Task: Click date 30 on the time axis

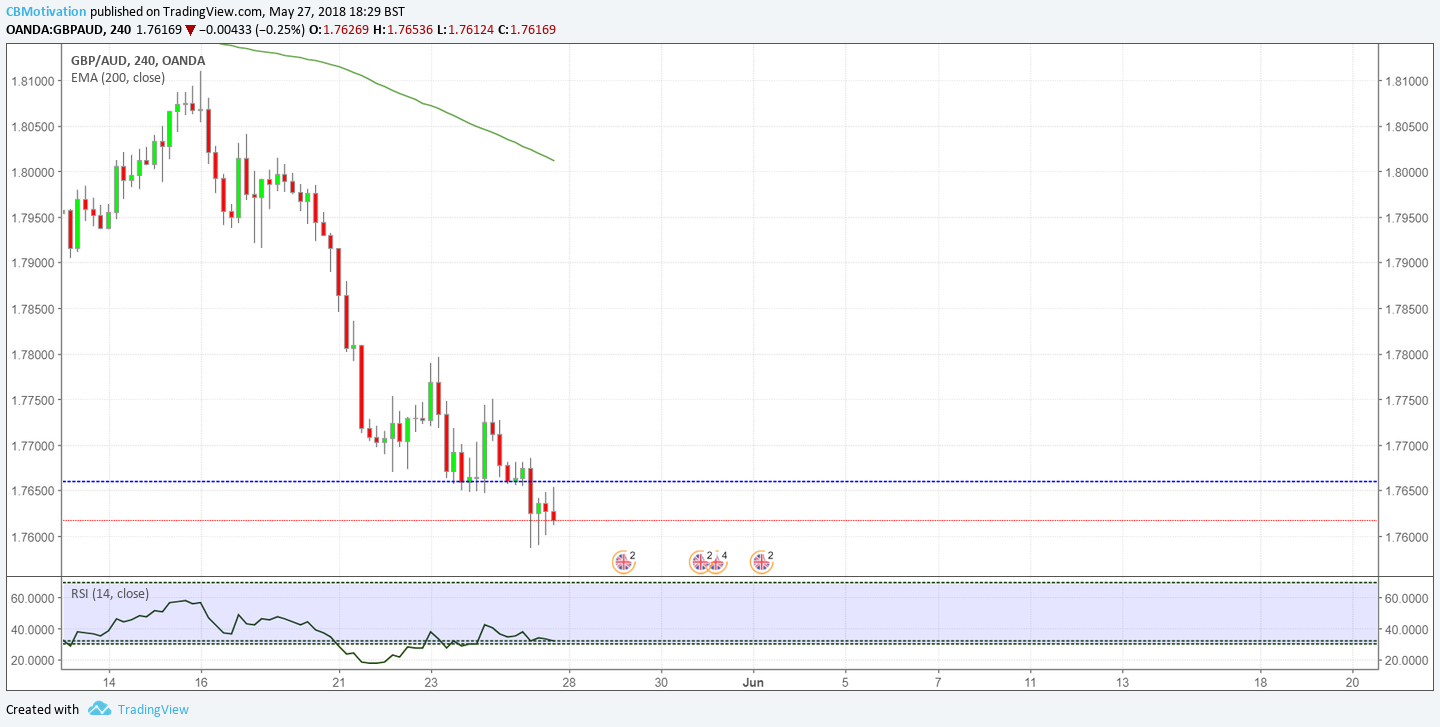Action: pyautogui.click(x=661, y=682)
